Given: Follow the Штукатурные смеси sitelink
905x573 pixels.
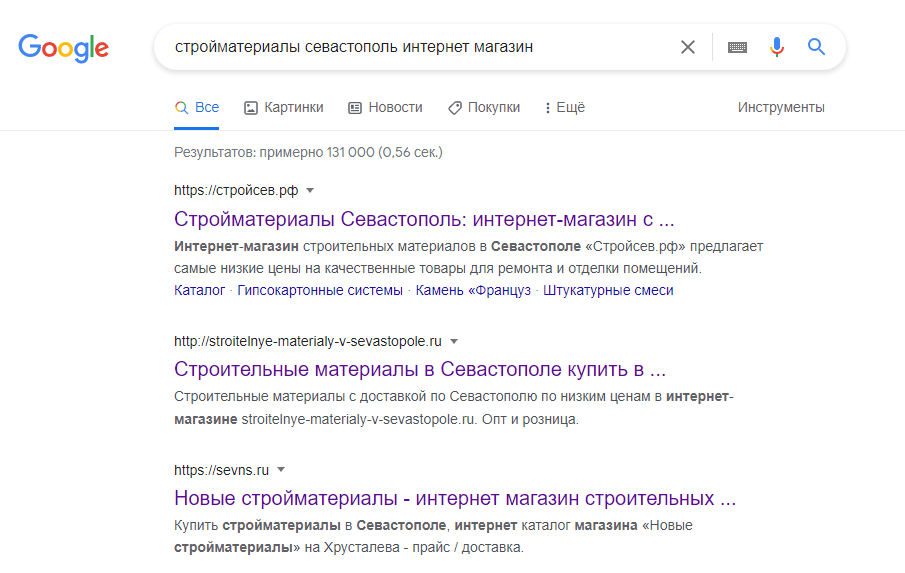Looking at the screenshot, I should tap(608, 290).
